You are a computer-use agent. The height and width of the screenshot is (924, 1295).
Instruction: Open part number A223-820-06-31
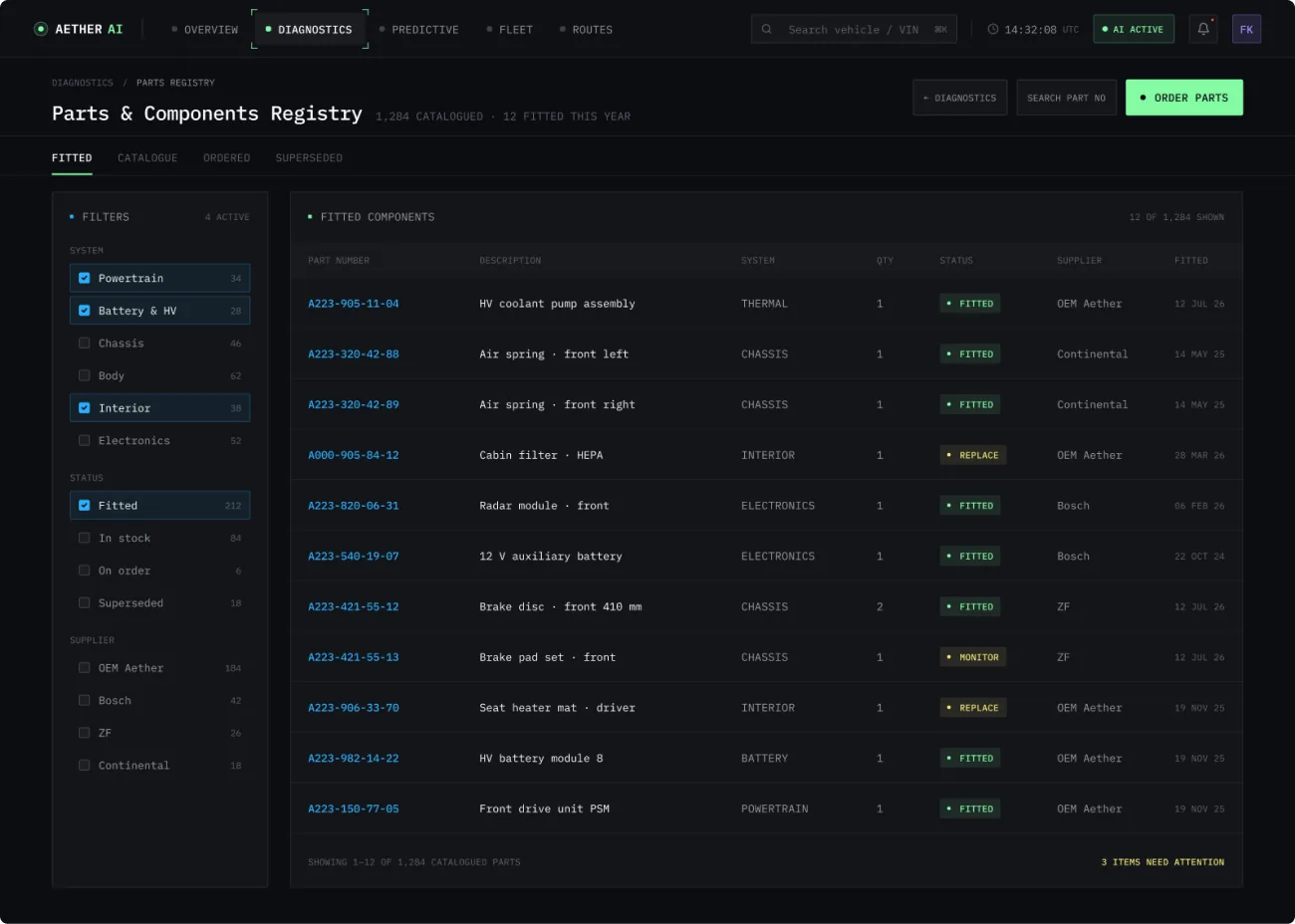pos(354,506)
